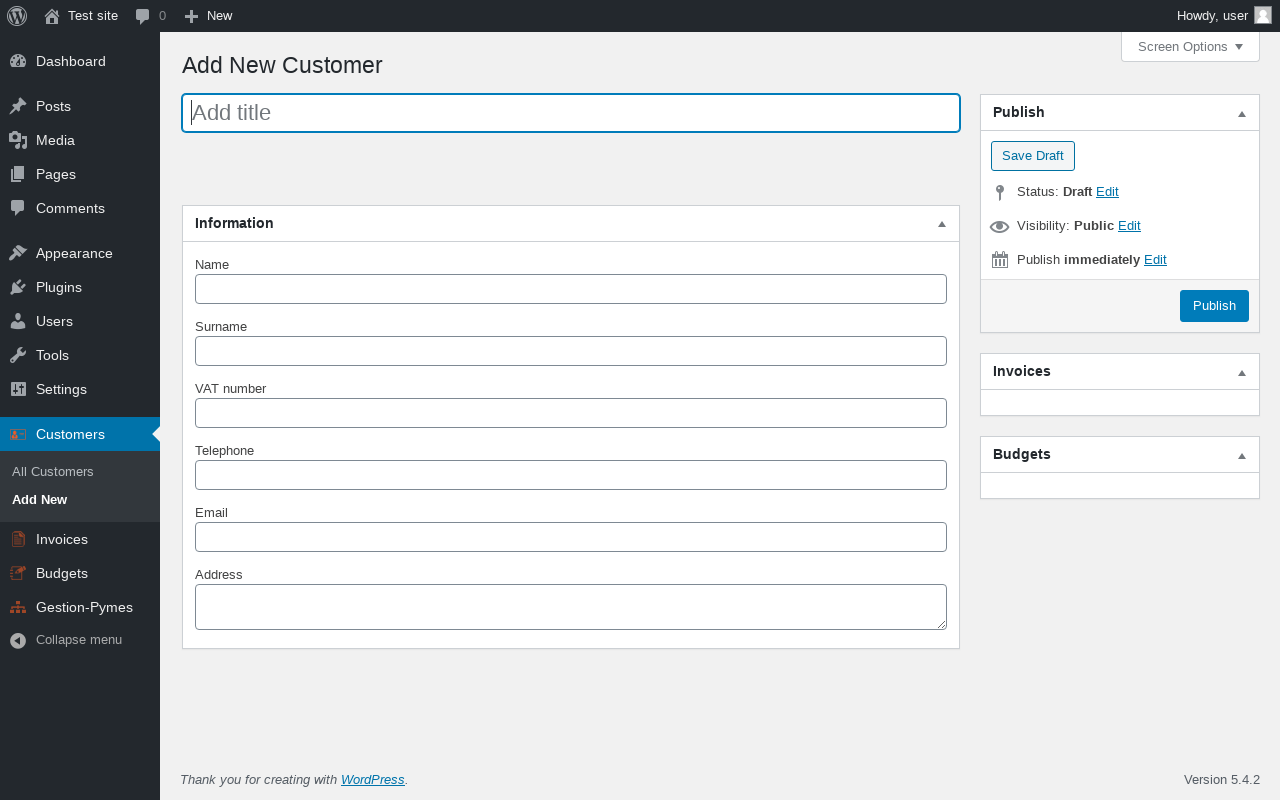Open the Test site home icon
This screenshot has width=1280, height=800.
(52, 16)
